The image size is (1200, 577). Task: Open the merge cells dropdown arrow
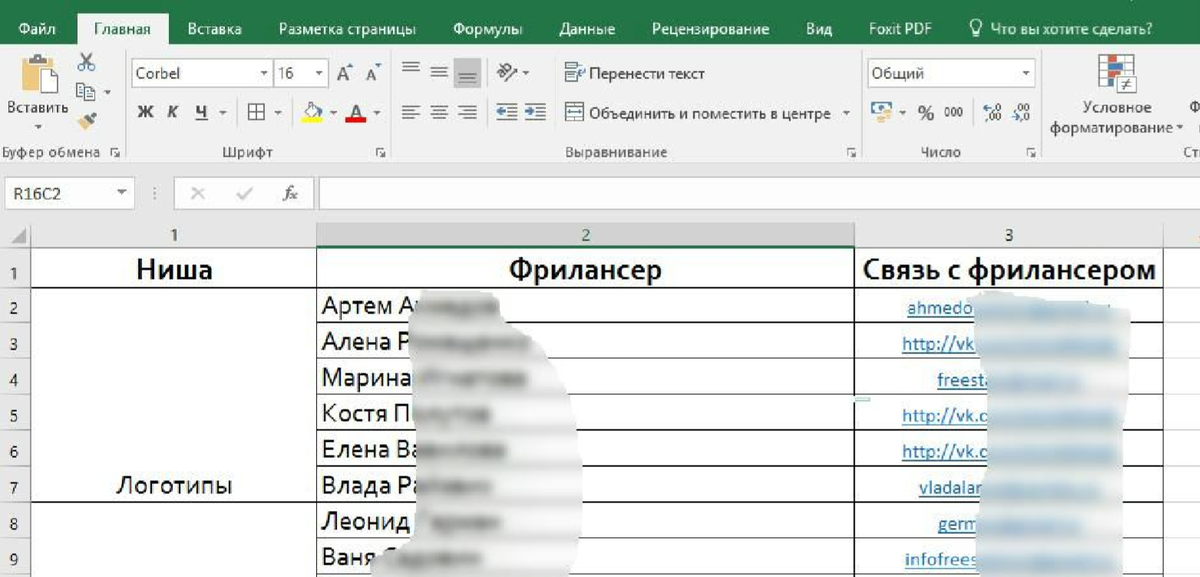click(846, 113)
